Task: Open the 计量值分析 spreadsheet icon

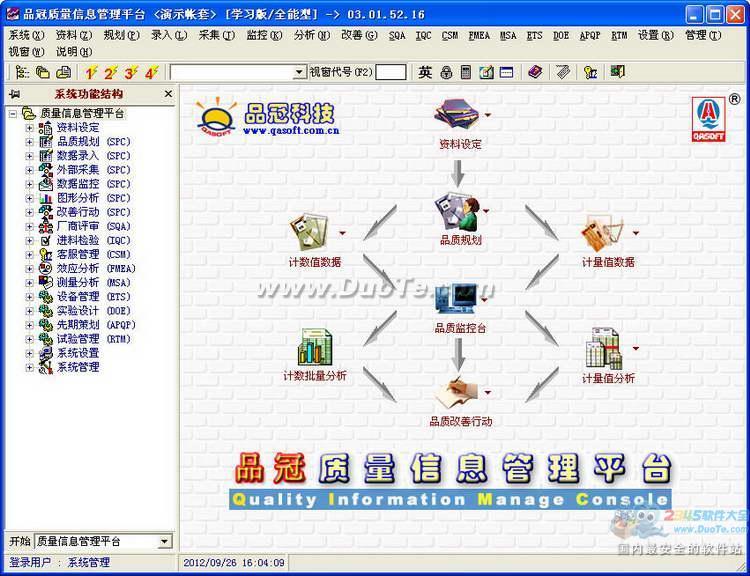Action: 604,348
